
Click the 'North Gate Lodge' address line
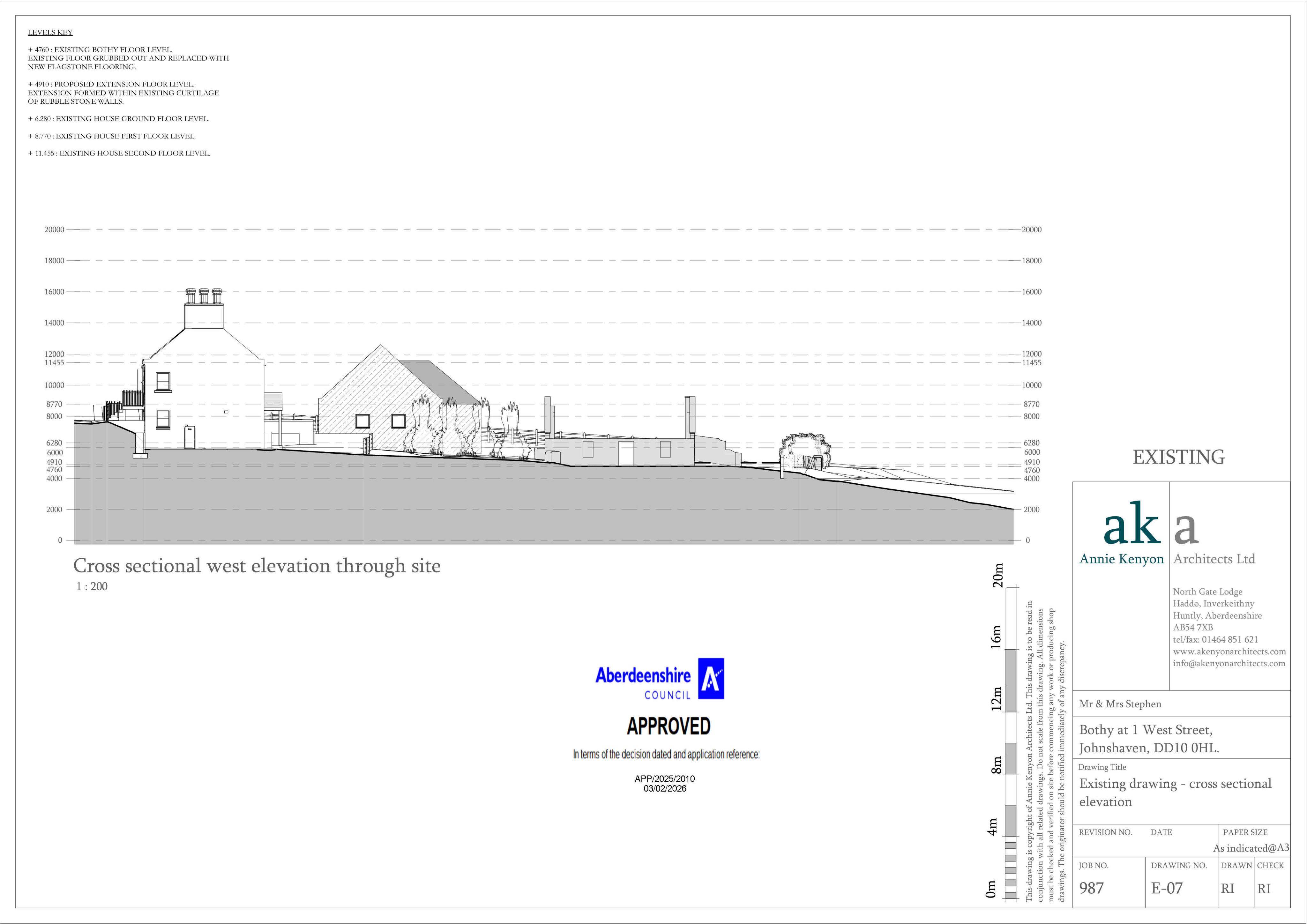tap(1207, 592)
